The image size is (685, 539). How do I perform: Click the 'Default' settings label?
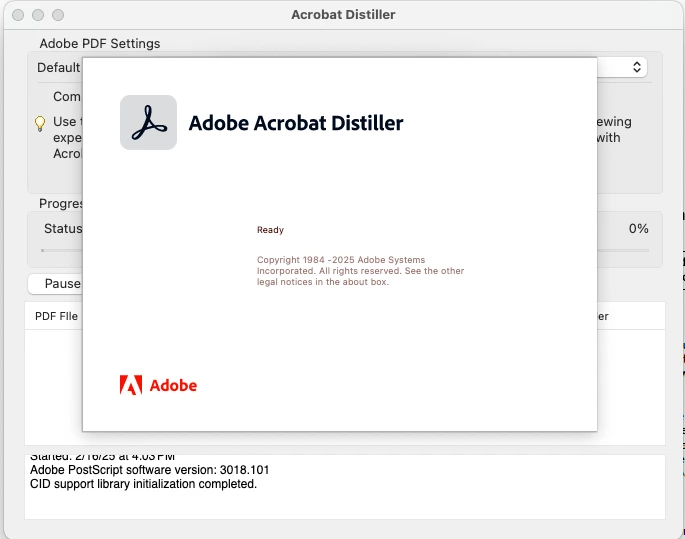tap(59, 67)
